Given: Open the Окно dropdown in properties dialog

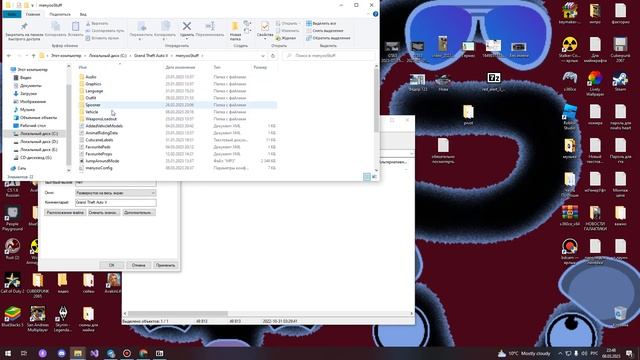Looking at the screenshot, I should 116,193.
